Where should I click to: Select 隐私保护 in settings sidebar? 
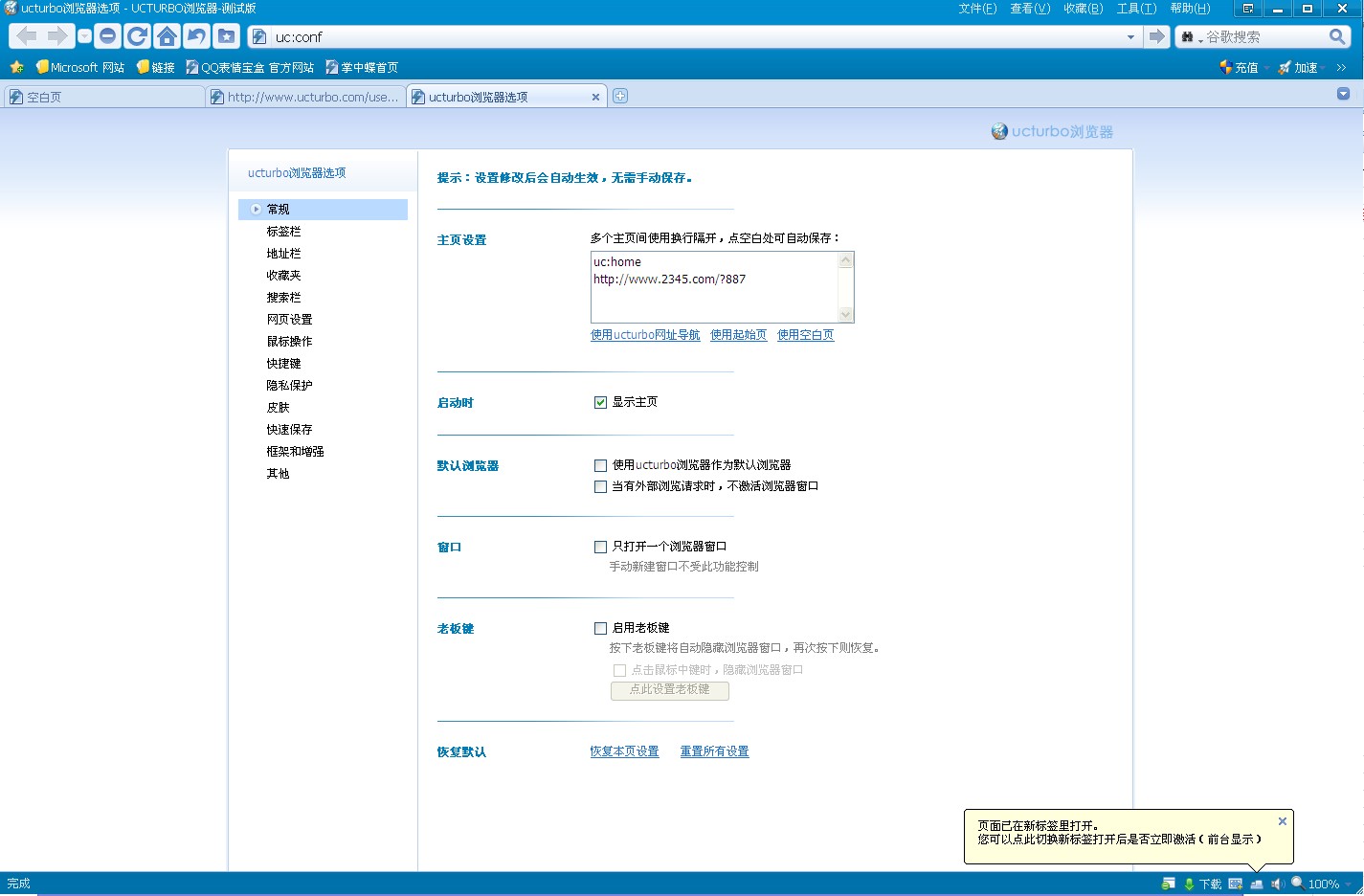pyautogui.click(x=289, y=385)
